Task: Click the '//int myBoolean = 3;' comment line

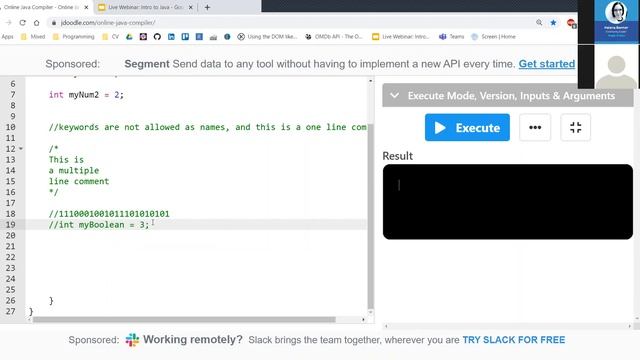Action: pyautogui.click(x=99, y=224)
